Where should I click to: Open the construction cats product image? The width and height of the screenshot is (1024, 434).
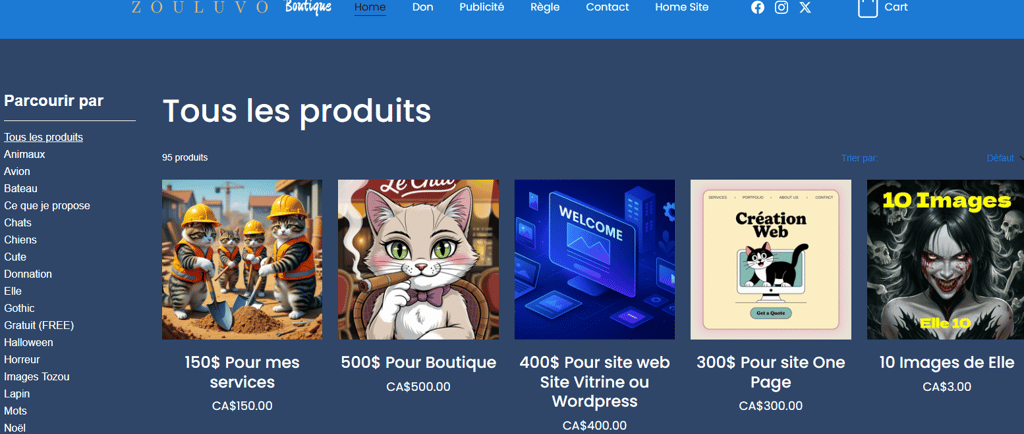(x=242, y=260)
